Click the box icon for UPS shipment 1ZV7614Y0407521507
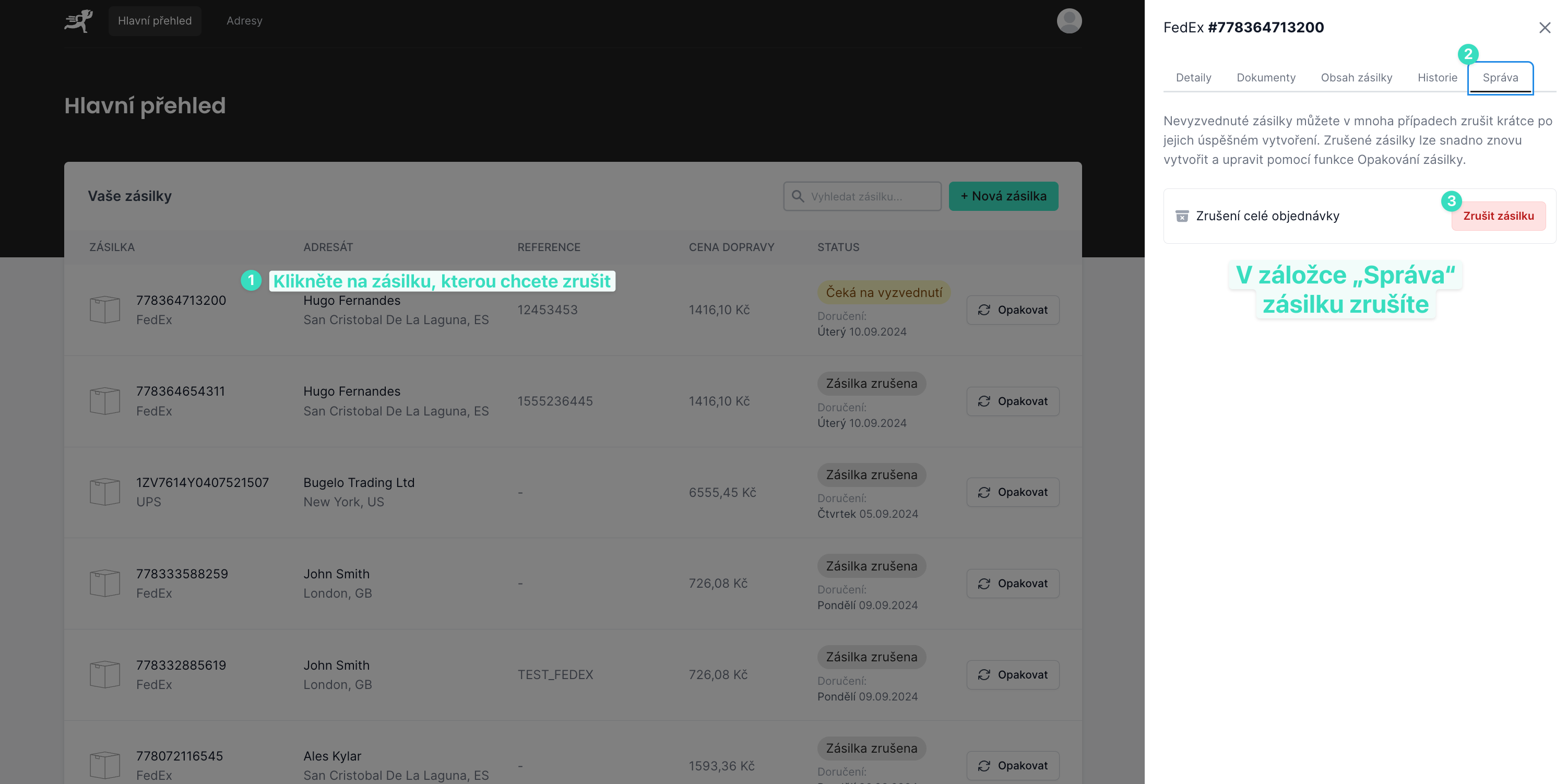This screenshot has height=784, width=1567. [104, 492]
